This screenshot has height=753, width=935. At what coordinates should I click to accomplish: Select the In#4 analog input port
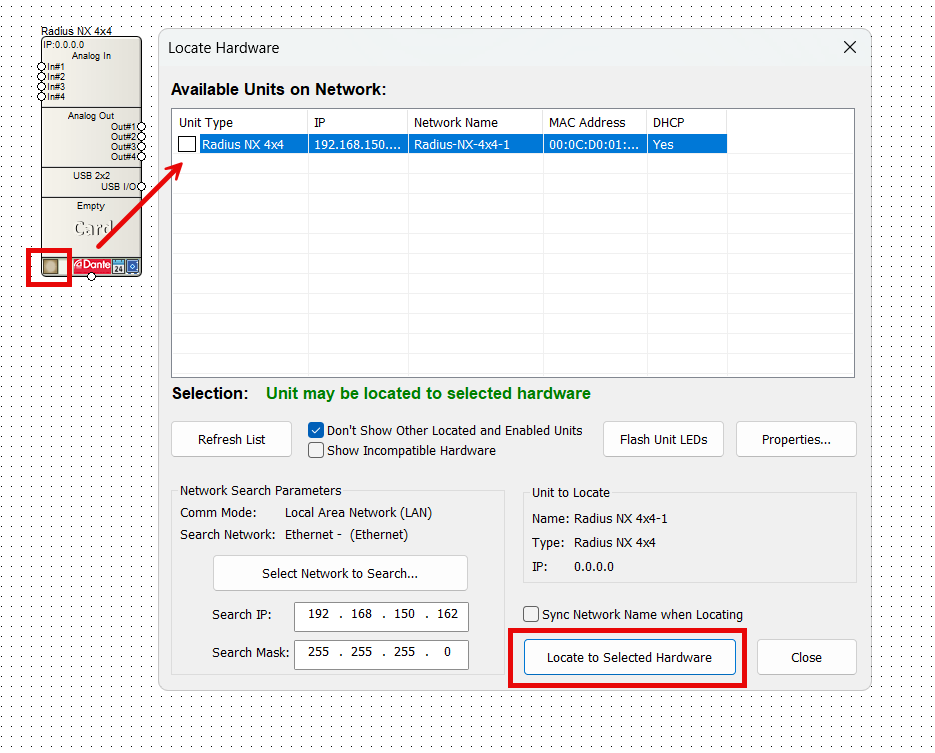click(41, 97)
